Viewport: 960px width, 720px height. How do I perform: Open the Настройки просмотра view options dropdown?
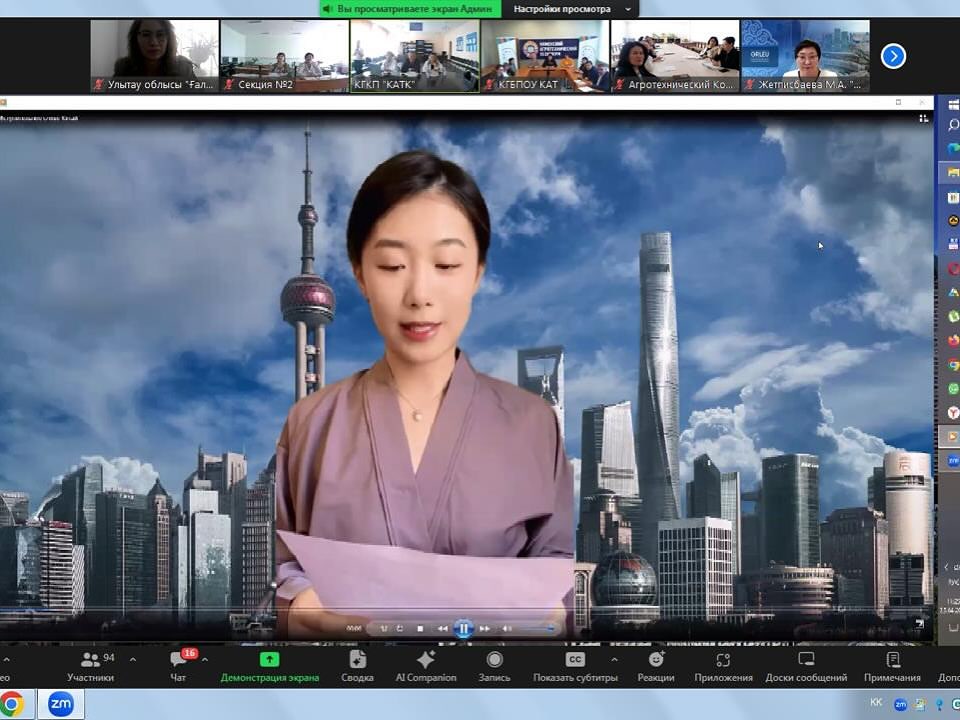coord(570,9)
